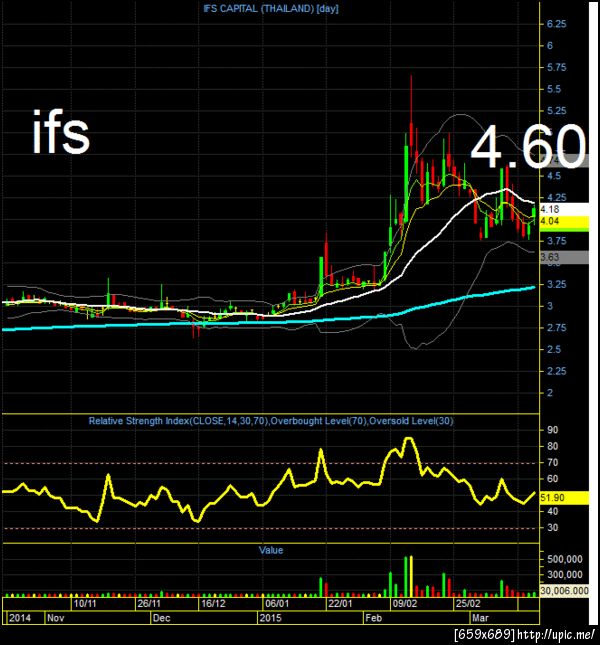Select the 5.75 price axis label
Viewport: 600px width, 645px height.
[x=556, y=67]
